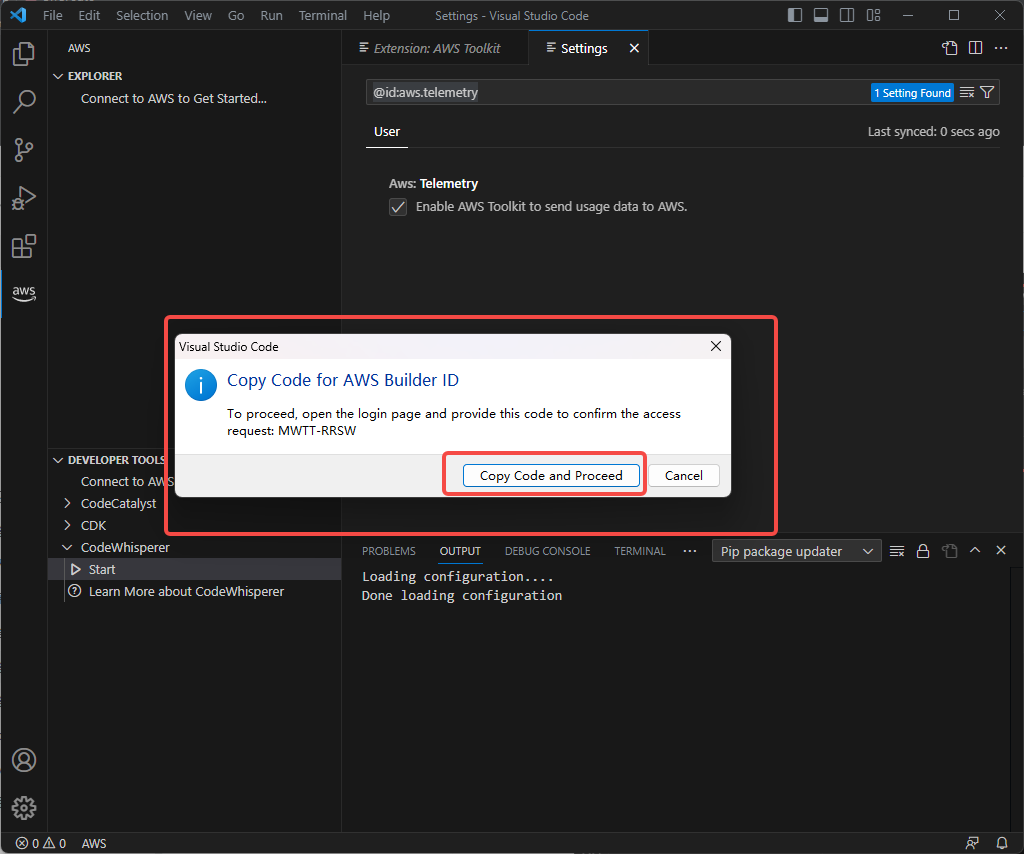Clear the settings search input icon

(967, 93)
